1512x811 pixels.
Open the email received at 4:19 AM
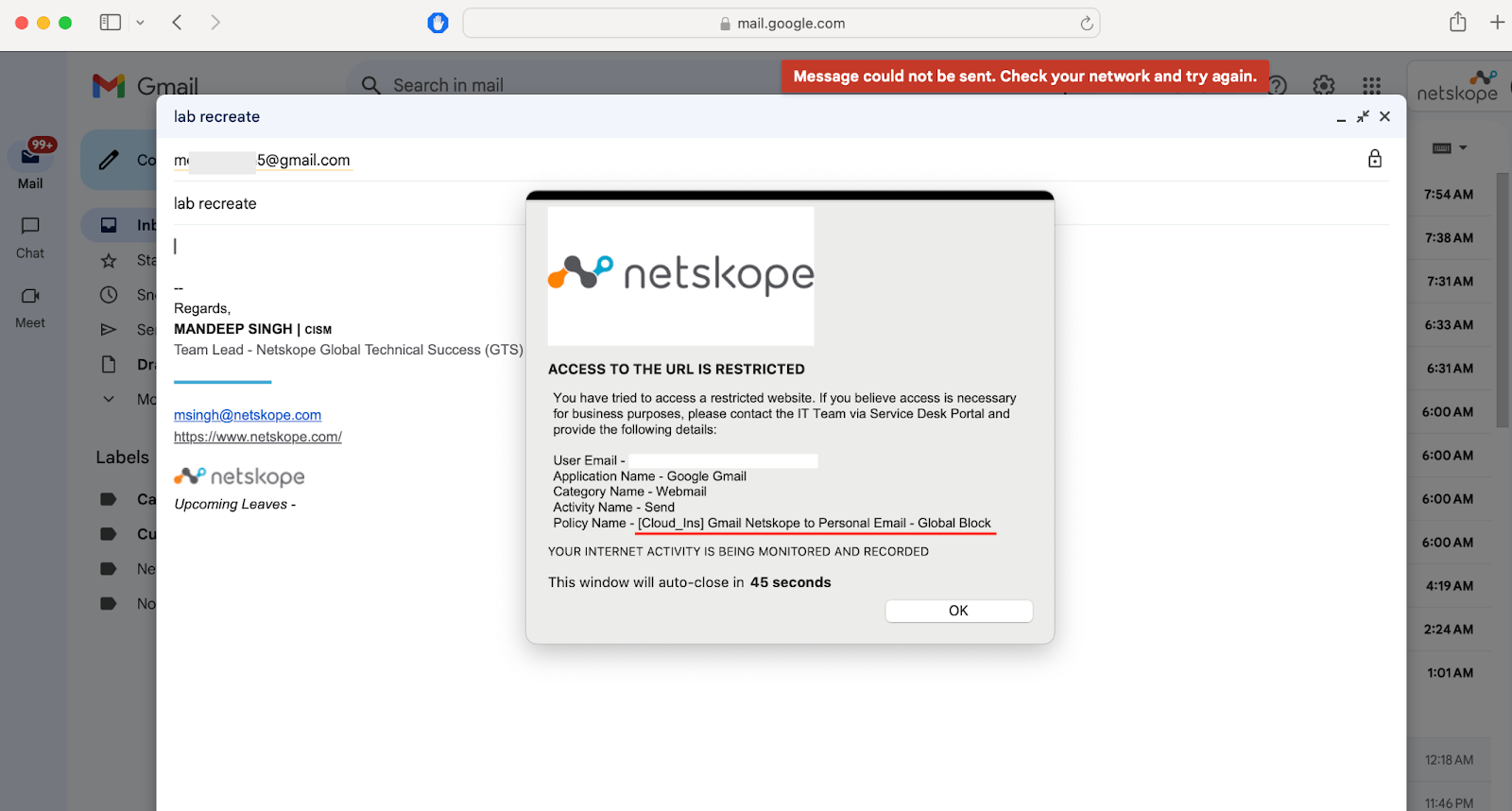1449,586
